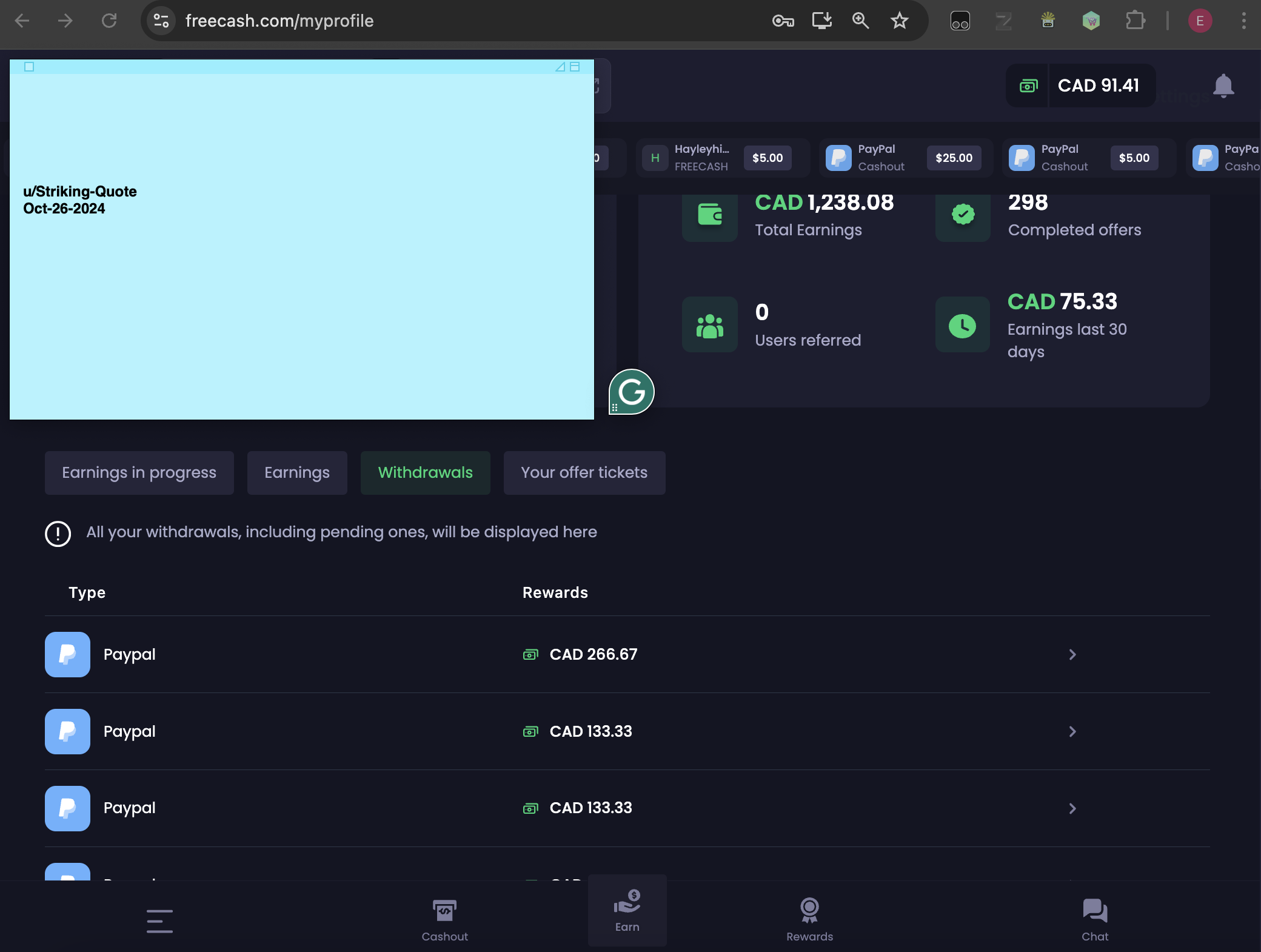This screenshot has height=952, width=1261.
Task: Click the withdrawals info exclamation icon
Action: (58, 534)
